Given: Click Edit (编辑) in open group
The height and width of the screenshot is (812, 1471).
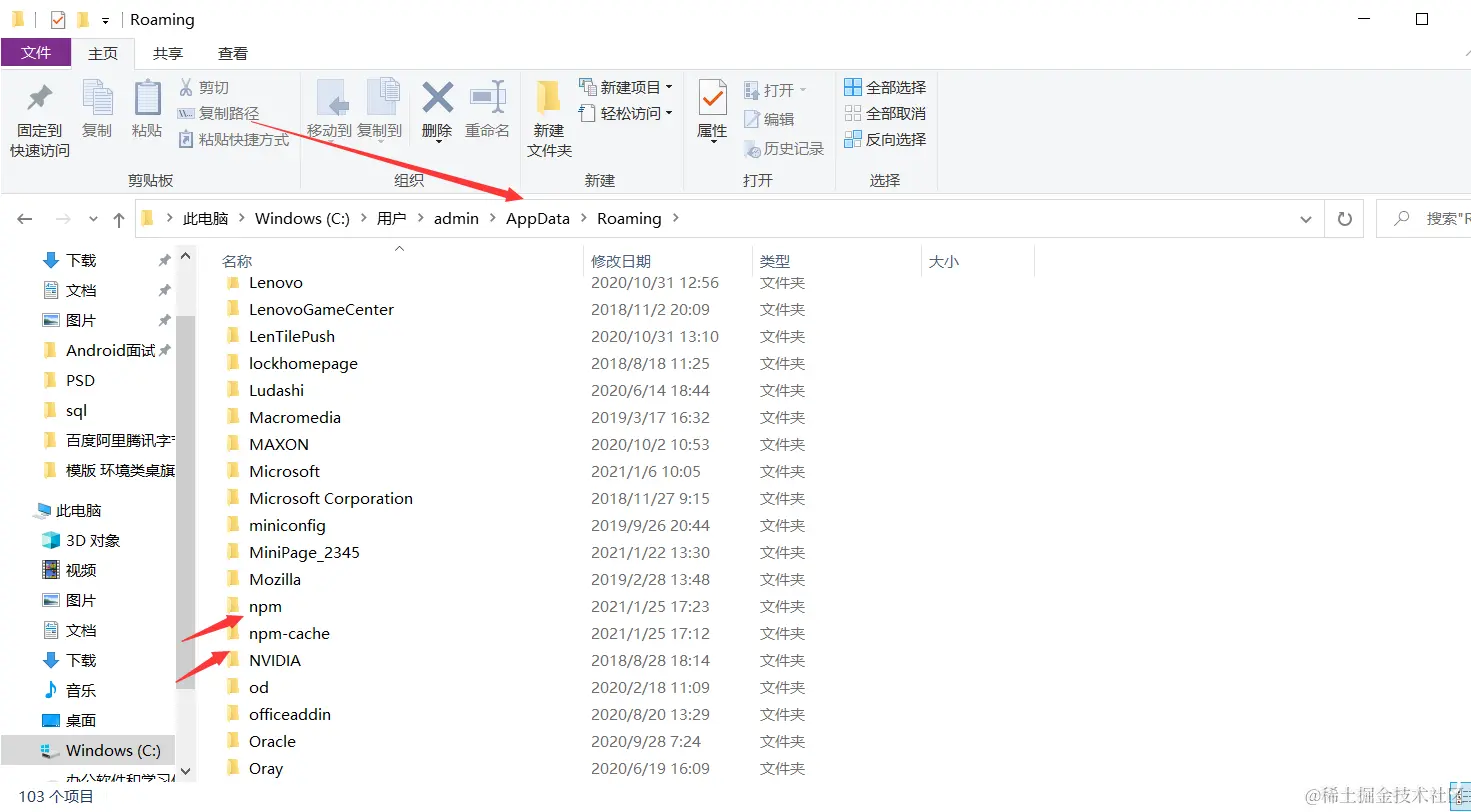Looking at the screenshot, I should 769,119.
